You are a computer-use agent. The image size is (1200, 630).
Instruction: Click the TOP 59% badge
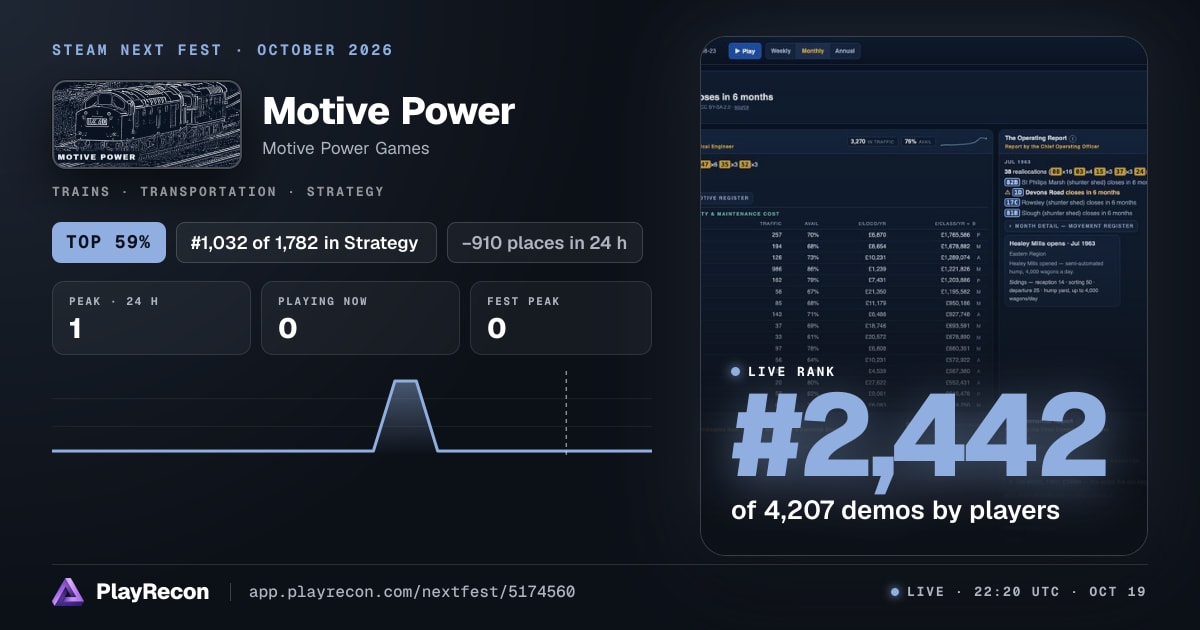click(109, 242)
